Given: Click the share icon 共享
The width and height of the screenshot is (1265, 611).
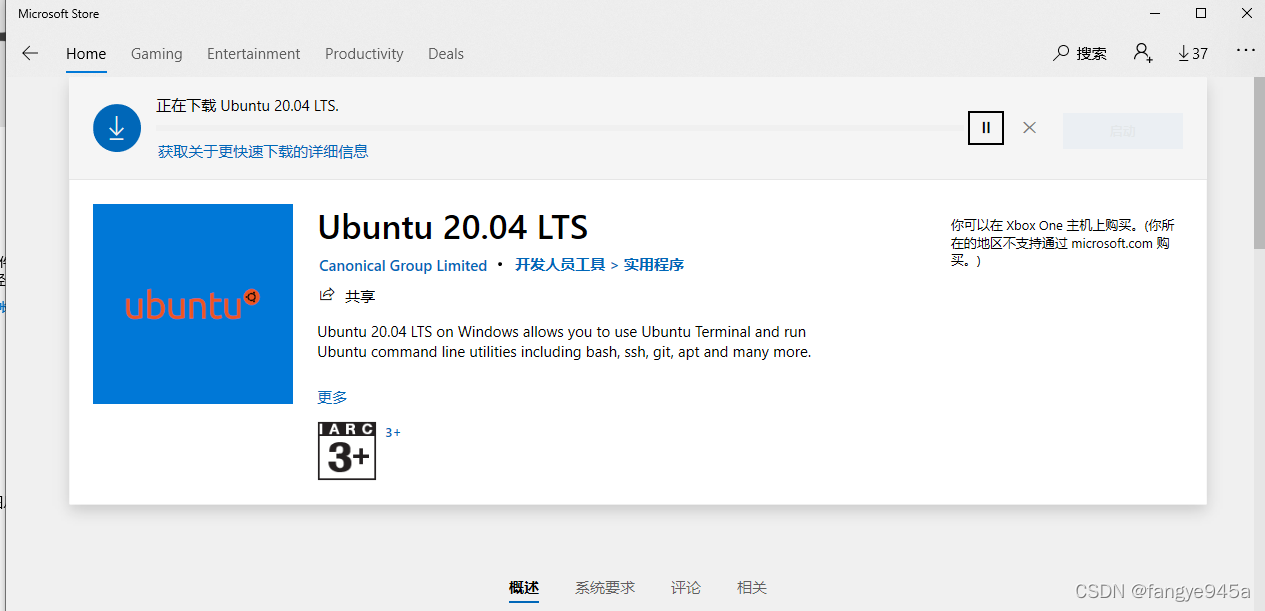Looking at the screenshot, I should click(x=347, y=296).
